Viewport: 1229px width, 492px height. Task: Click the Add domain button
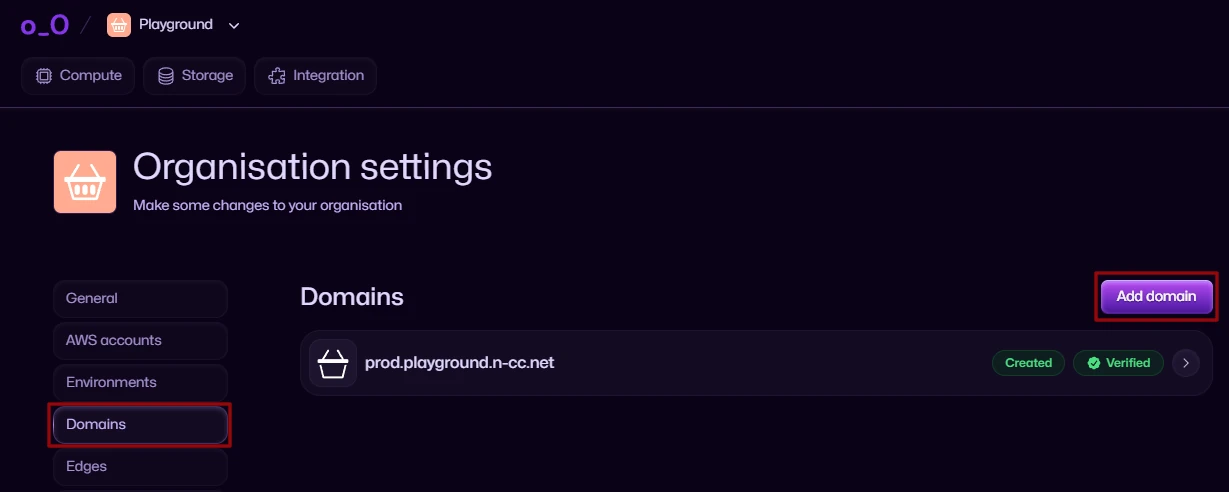pos(1157,297)
